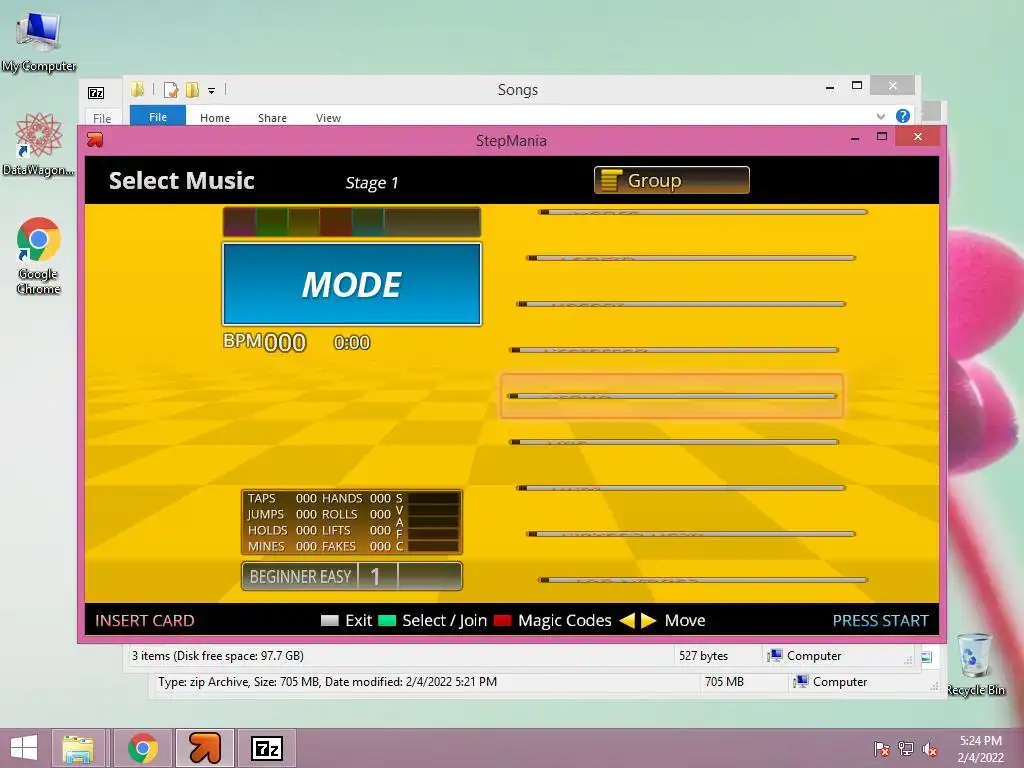Click the yellow left Move arrow
Viewport: 1024px width, 768px height.
click(x=627, y=620)
